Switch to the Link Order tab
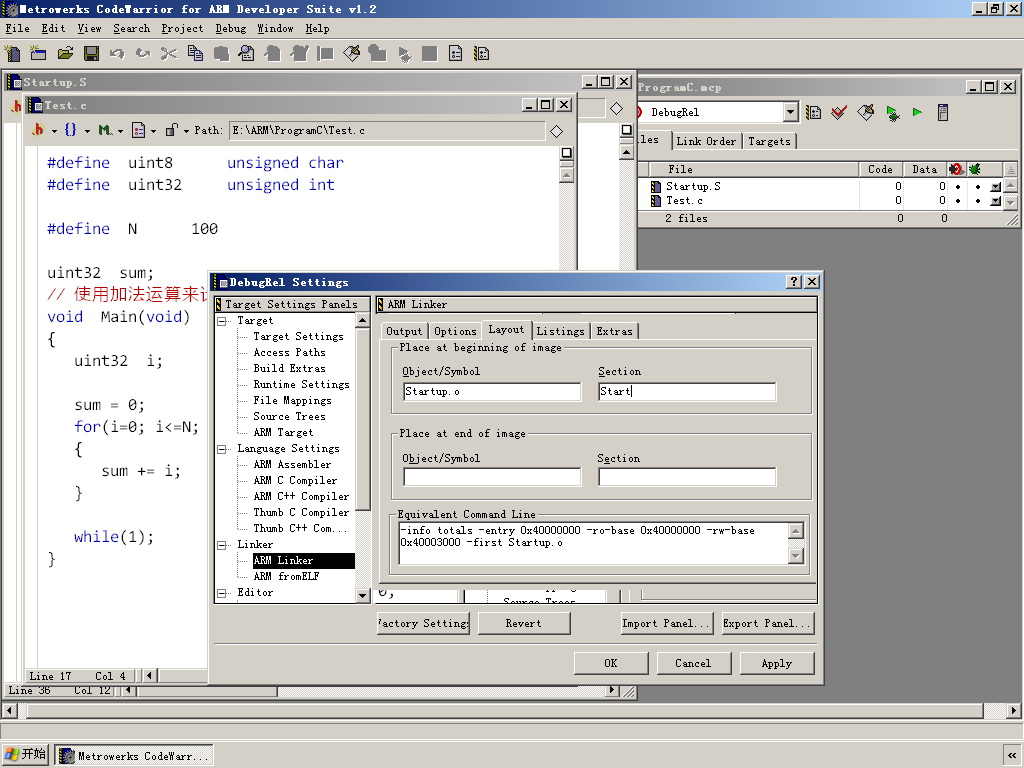The width and height of the screenshot is (1024, 768). [706, 141]
